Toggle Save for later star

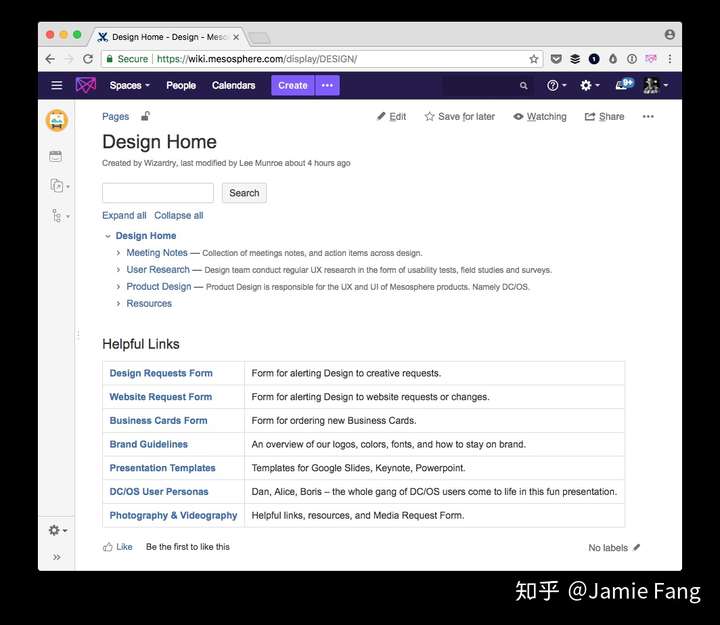click(x=460, y=117)
